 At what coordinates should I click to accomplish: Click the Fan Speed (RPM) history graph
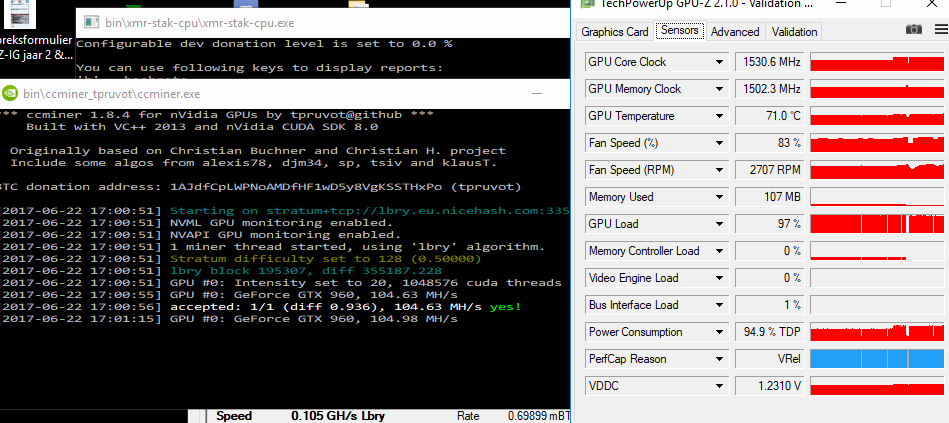tap(877, 170)
